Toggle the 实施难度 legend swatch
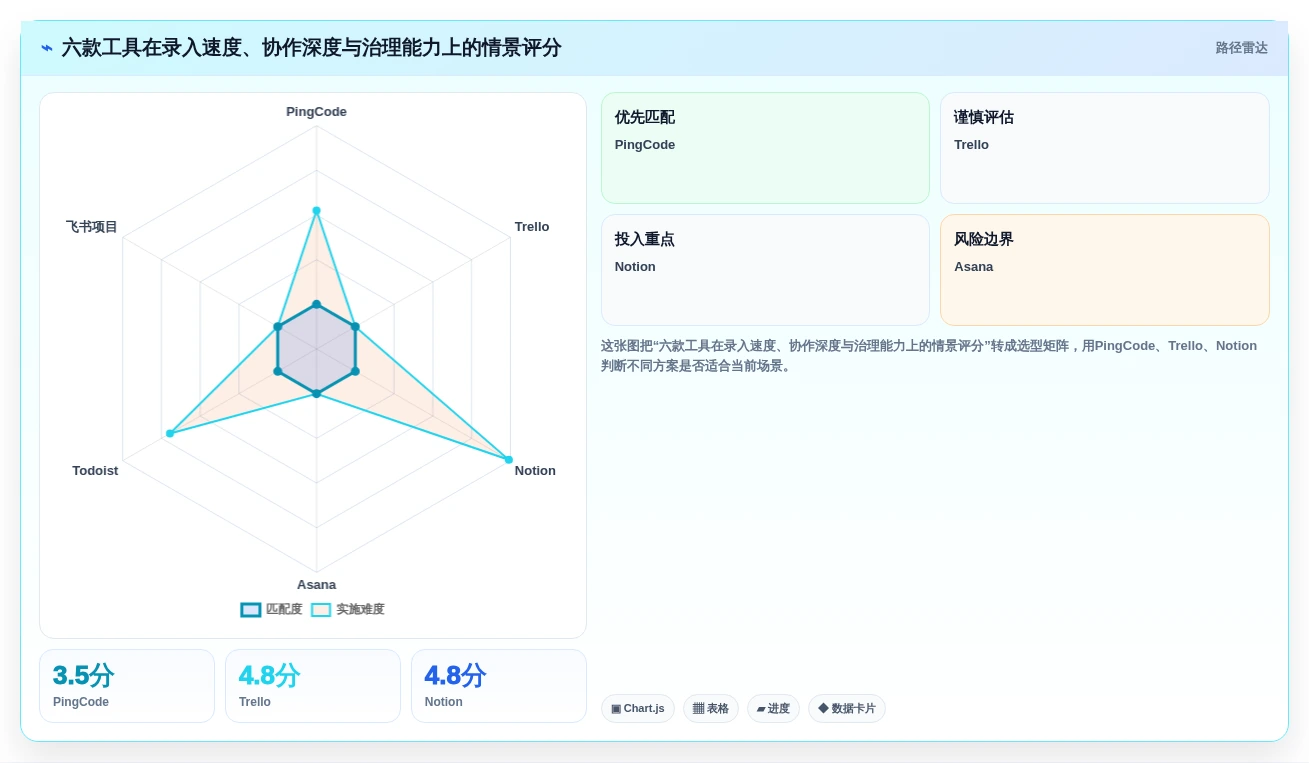1309x763 pixels. tap(321, 609)
